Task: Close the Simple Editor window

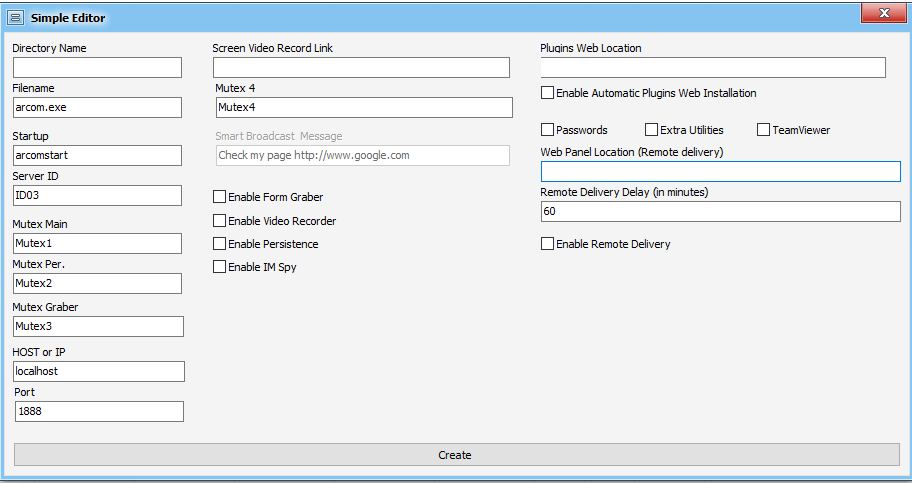Action: click(x=877, y=14)
